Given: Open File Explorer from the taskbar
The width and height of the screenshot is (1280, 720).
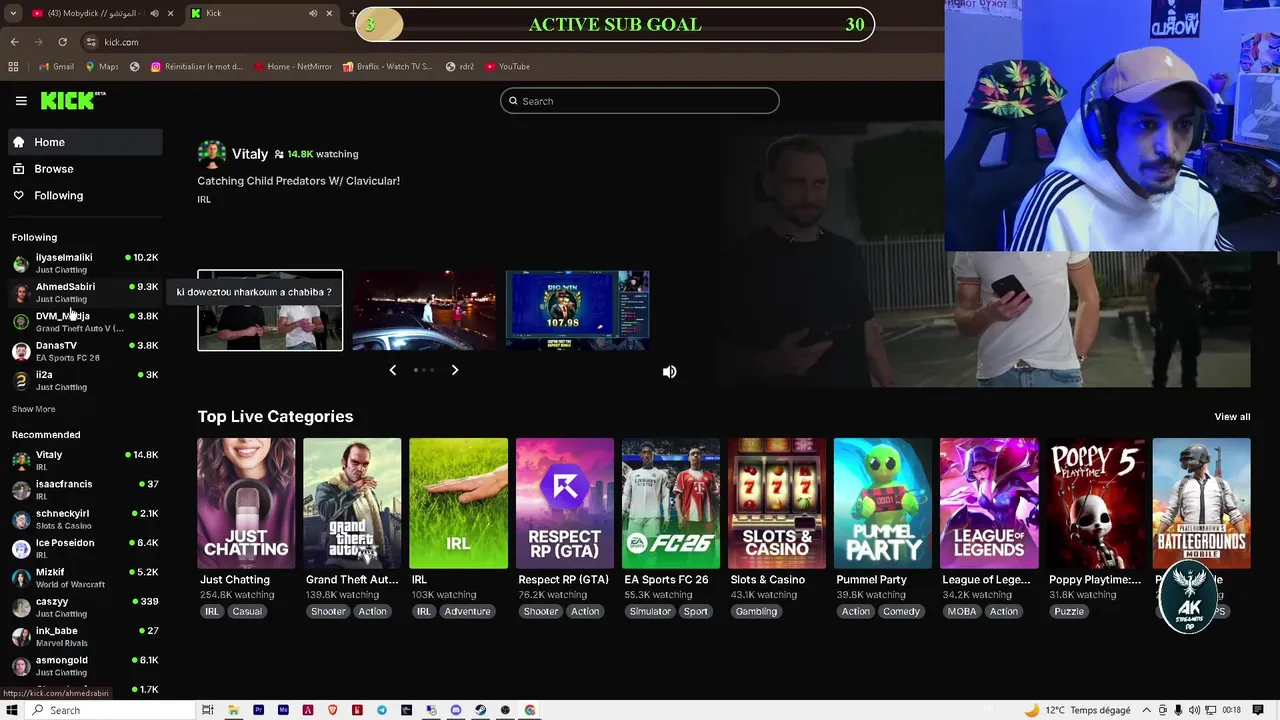Looking at the screenshot, I should point(233,710).
